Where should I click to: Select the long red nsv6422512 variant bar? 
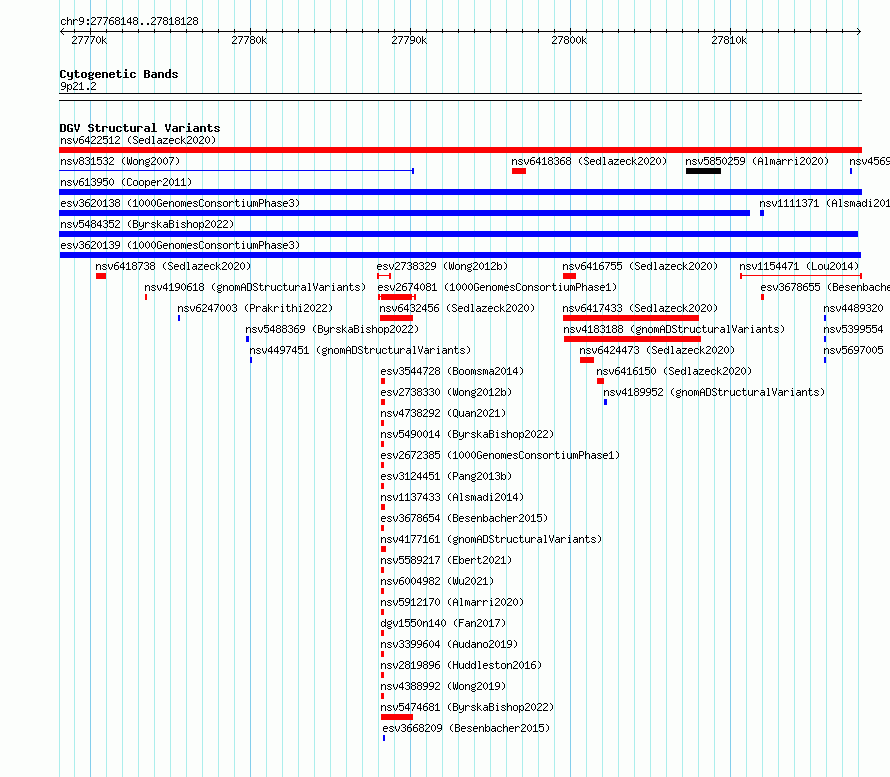pos(460,150)
